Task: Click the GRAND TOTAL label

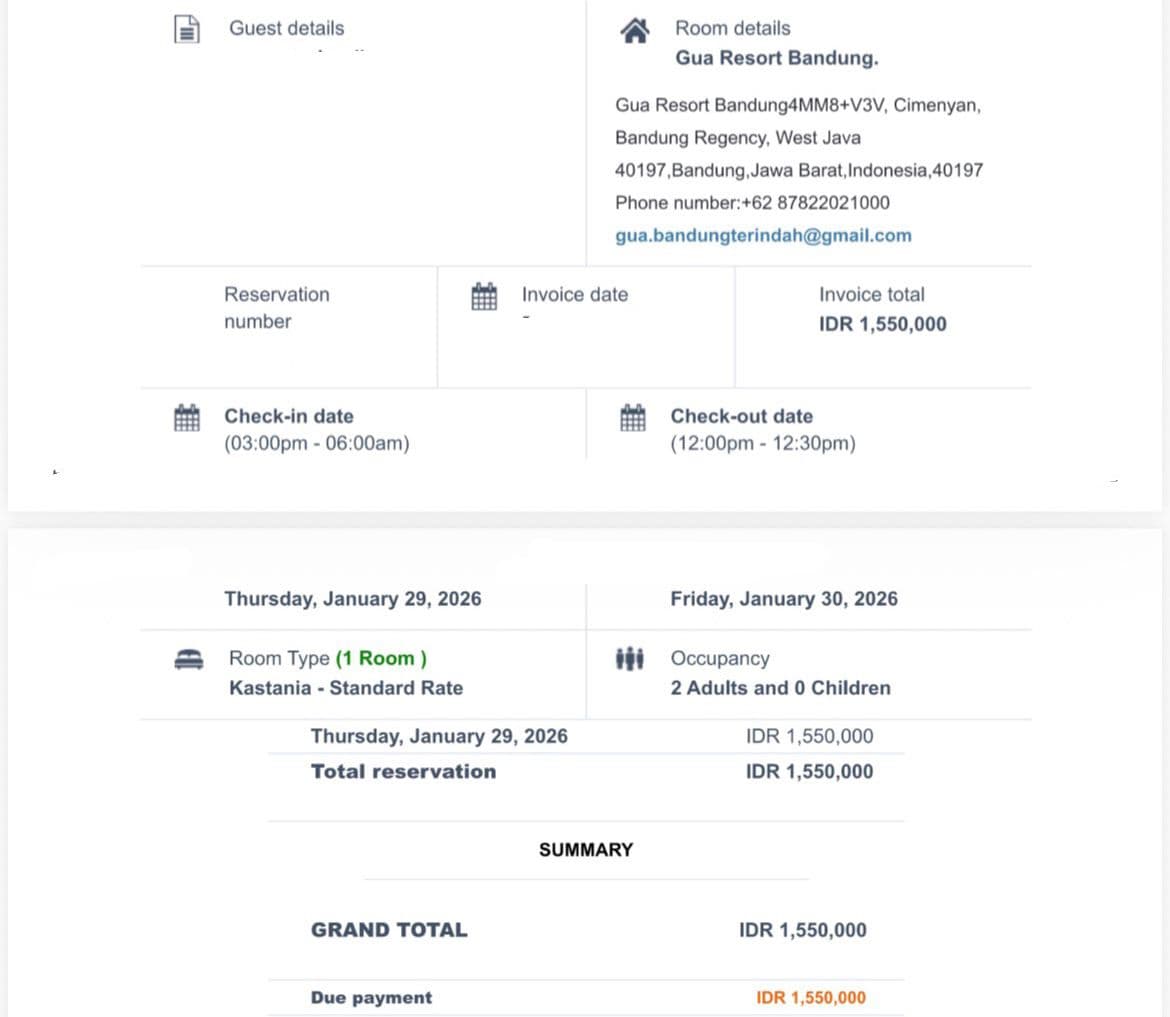Action: pos(389,930)
